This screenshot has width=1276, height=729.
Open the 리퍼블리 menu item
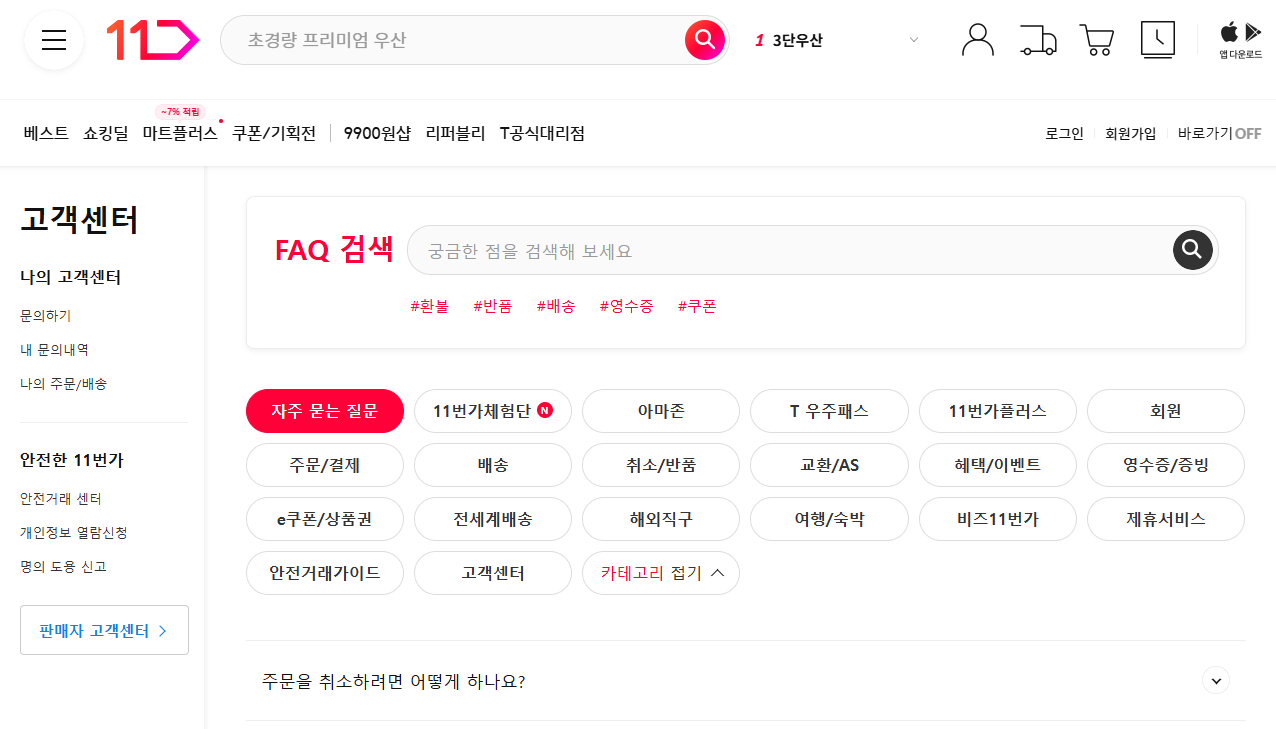coord(455,133)
